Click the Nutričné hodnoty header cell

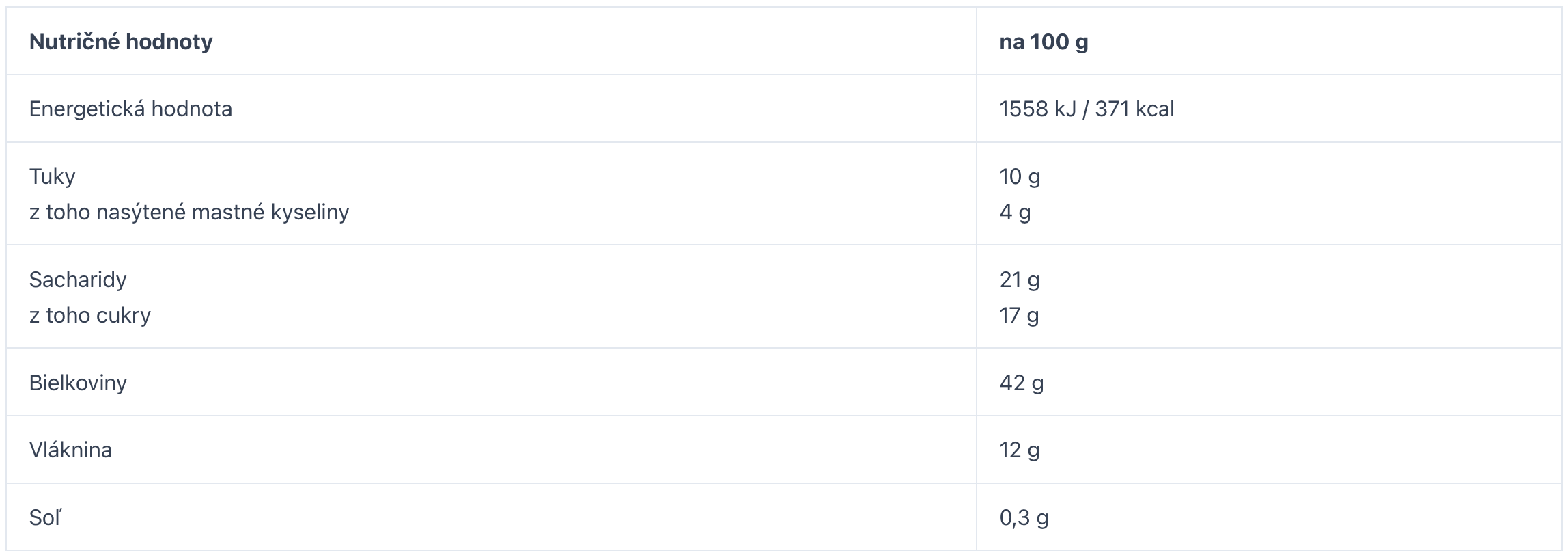click(491, 41)
